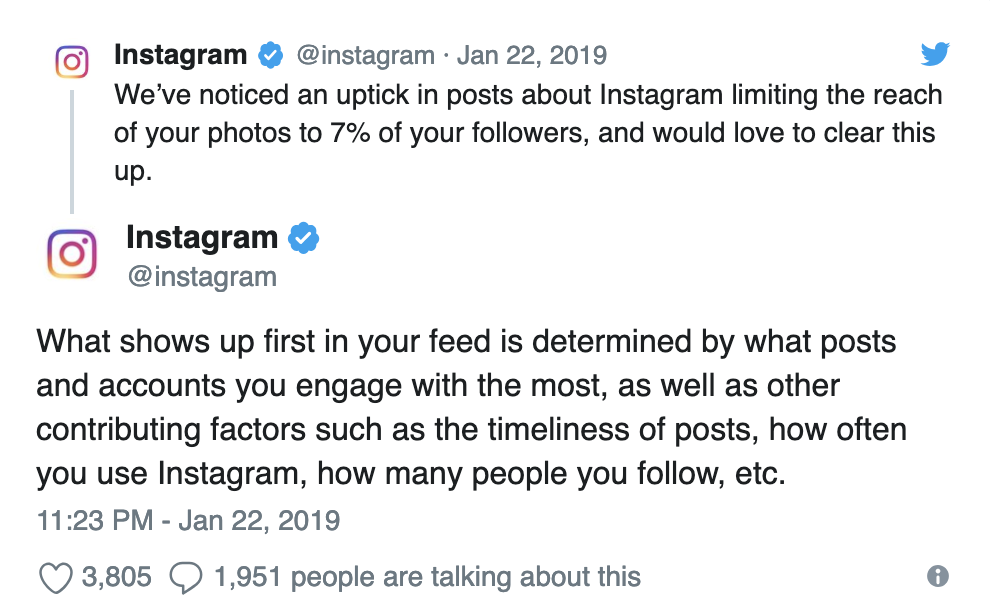Click verified badge beside main Instagram name
This screenshot has width=990, height=614.
click(303, 238)
